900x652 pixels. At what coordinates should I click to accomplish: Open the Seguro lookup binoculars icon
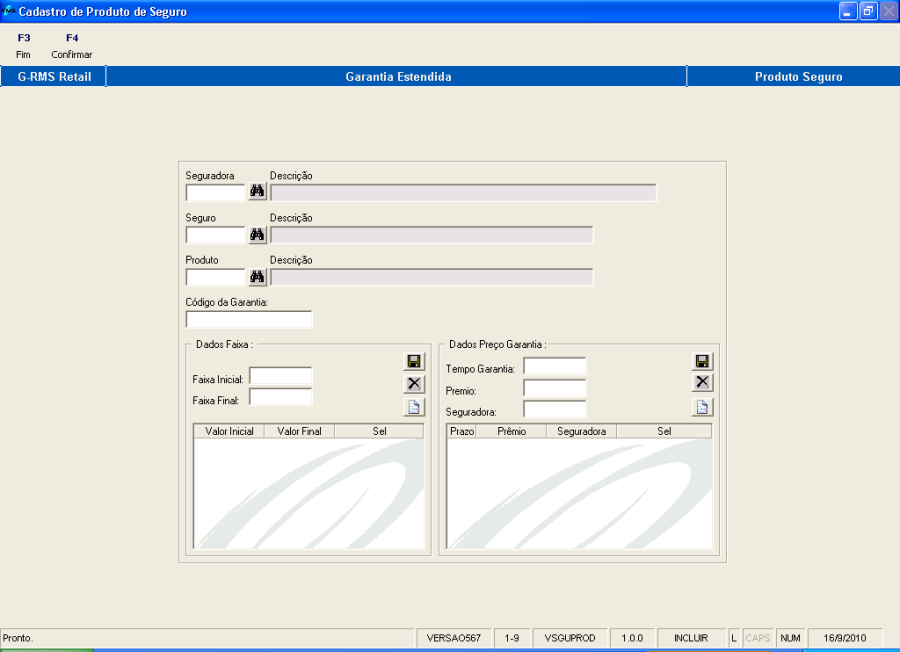point(257,234)
